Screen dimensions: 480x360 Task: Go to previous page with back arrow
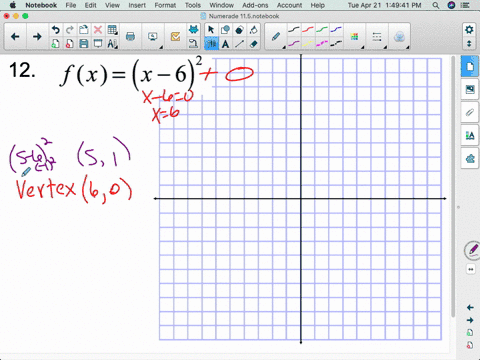pos(15,37)
